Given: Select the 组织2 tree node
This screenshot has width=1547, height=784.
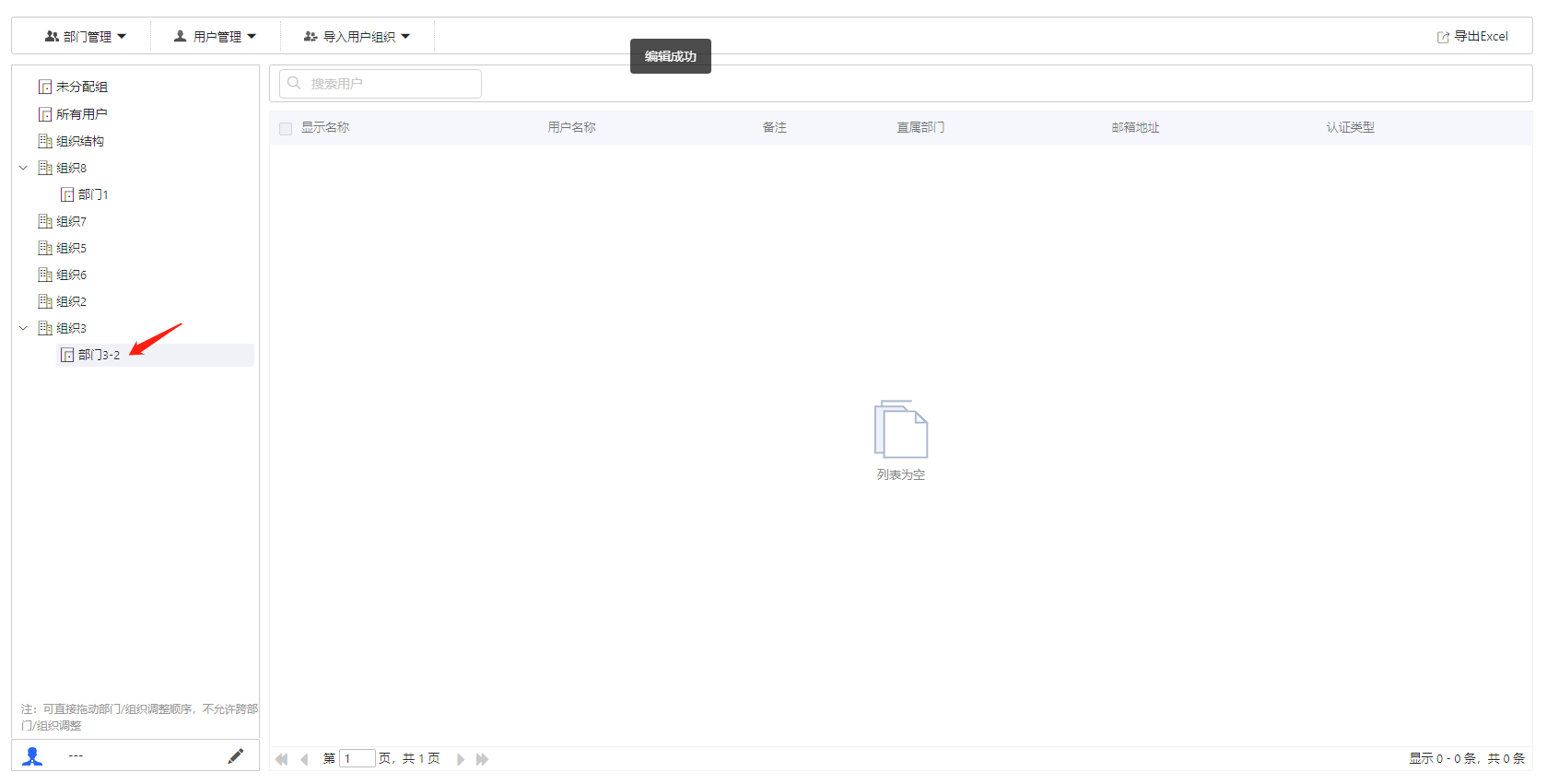Looking at the screenshot, I should tap(71, 301).
